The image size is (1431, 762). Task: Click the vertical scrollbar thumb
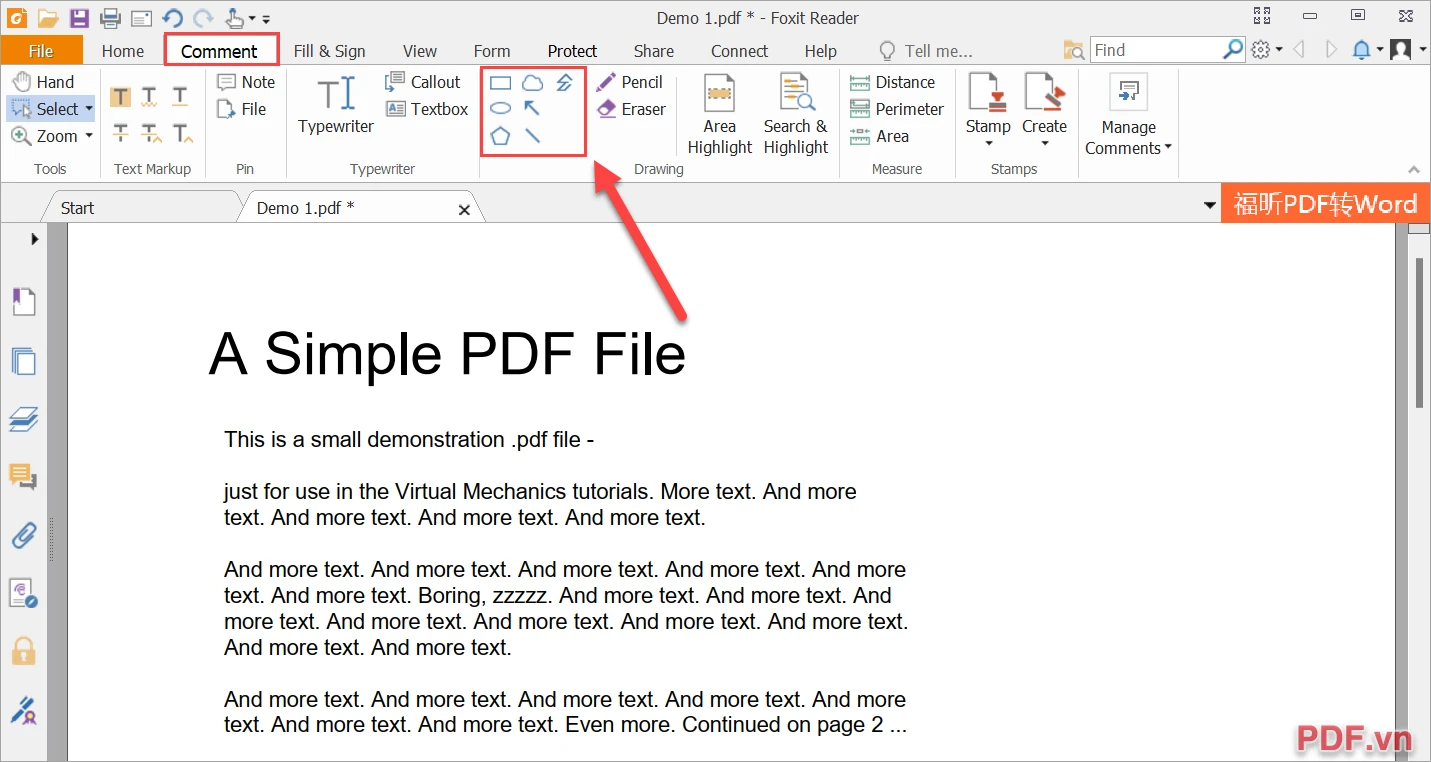[x=1419, y=333]
